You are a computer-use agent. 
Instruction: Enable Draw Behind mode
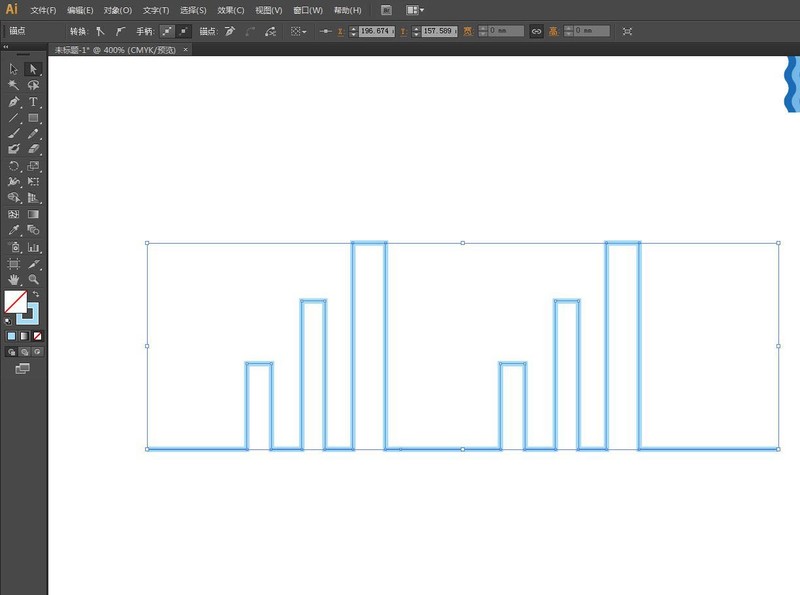coord(24,352)
